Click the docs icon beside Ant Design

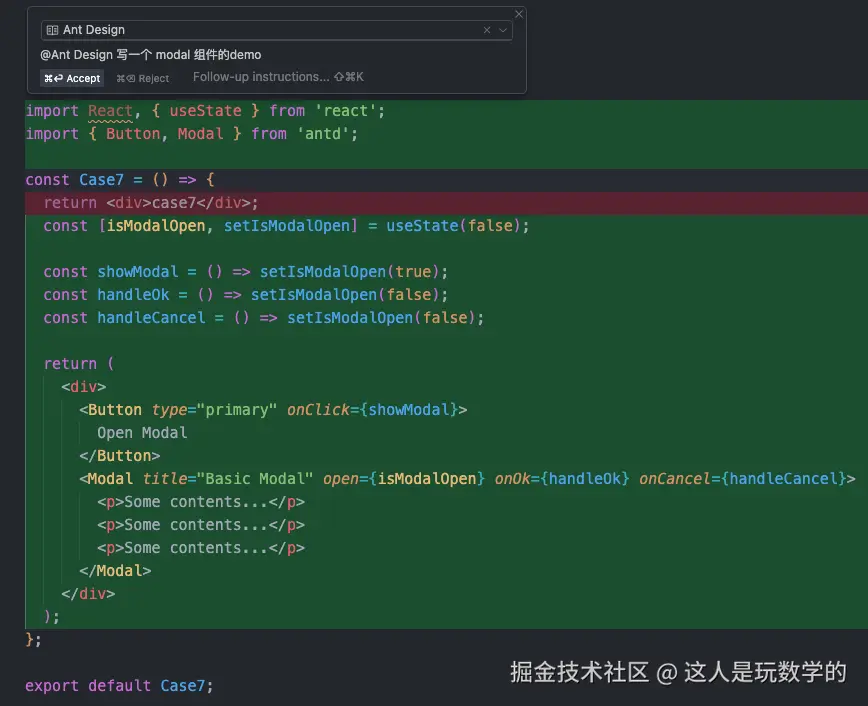coord(52,30)
